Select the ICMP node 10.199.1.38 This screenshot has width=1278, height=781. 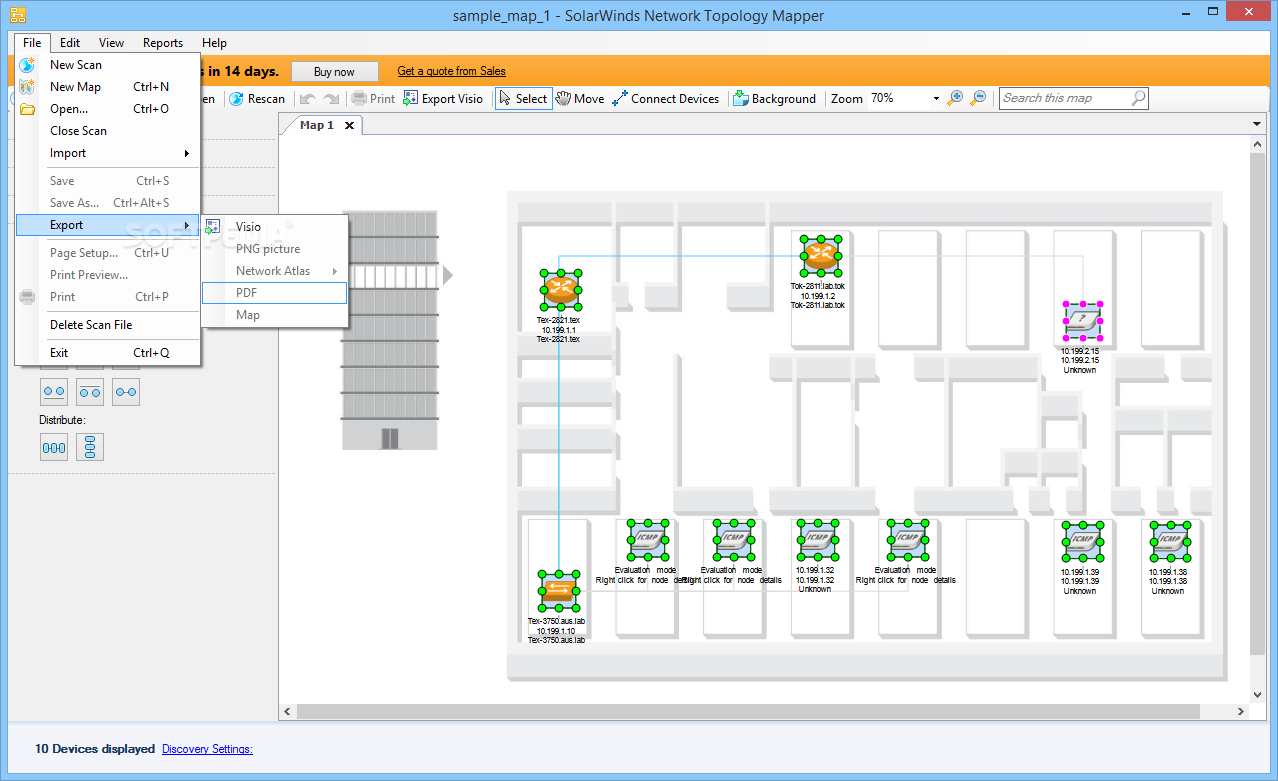[x=1170, y=541]
